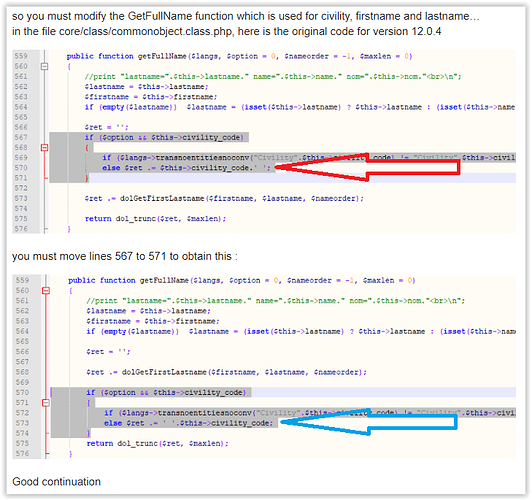Click the first code screenshot thumbnail
The image size is (532, 500).
point(264,142)
